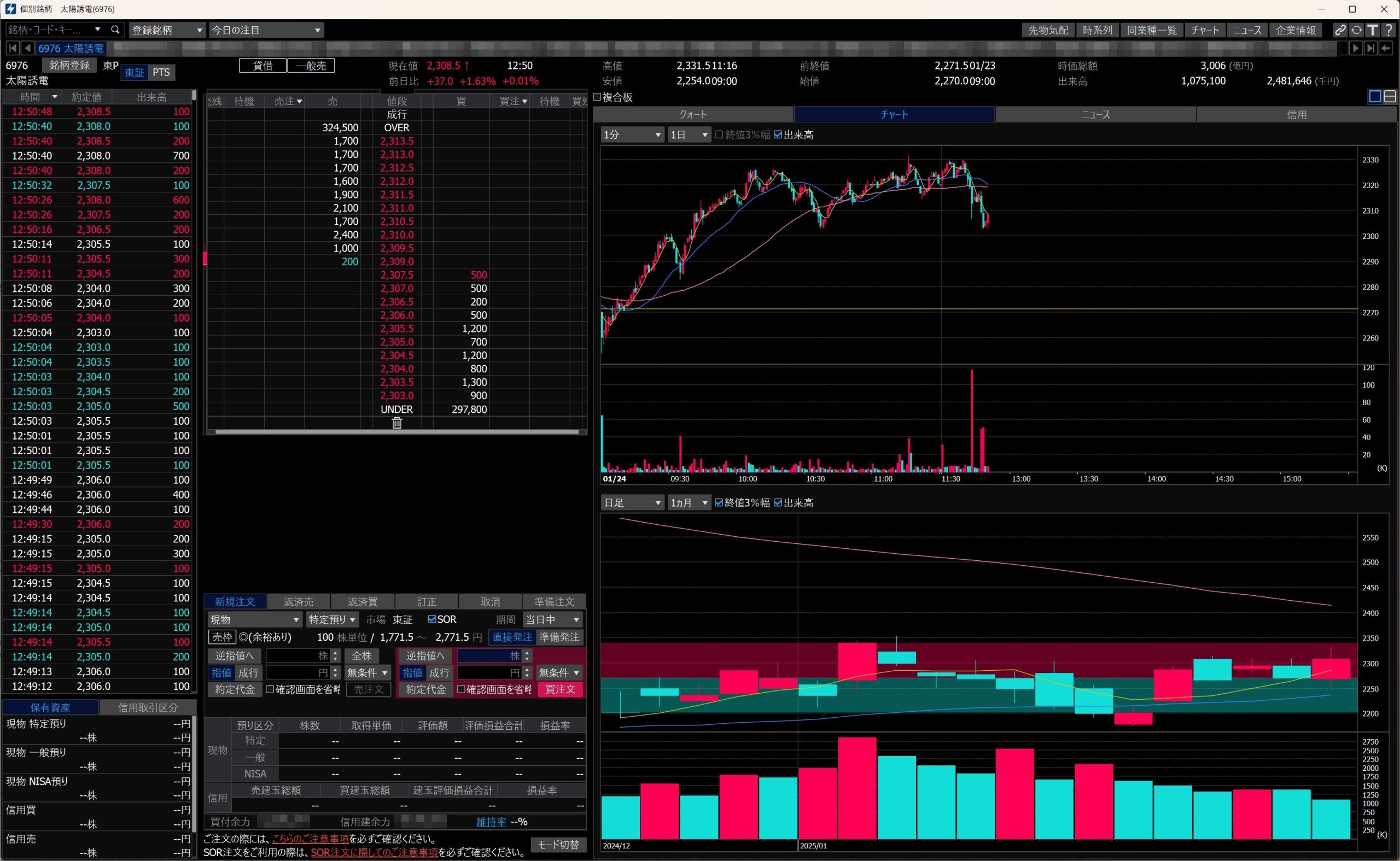Viewport: 1400px width, 861px height.
Task: Uncheck the SOR checkbox
Action: coord(431,619)
